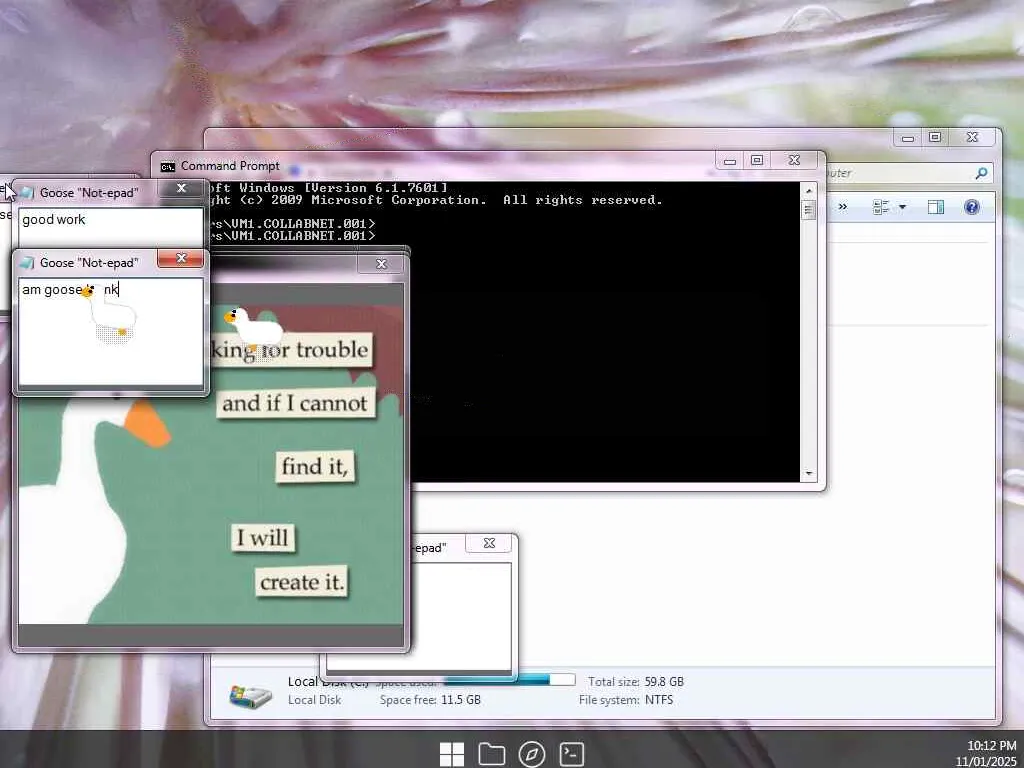Launch the compass browser icon on taskbar

(x=532, y=754)
